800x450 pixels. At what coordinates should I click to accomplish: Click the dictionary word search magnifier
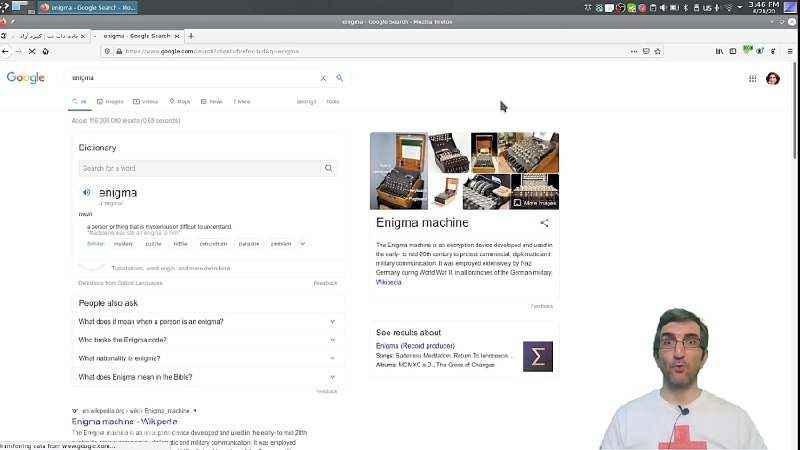(329, 168)
